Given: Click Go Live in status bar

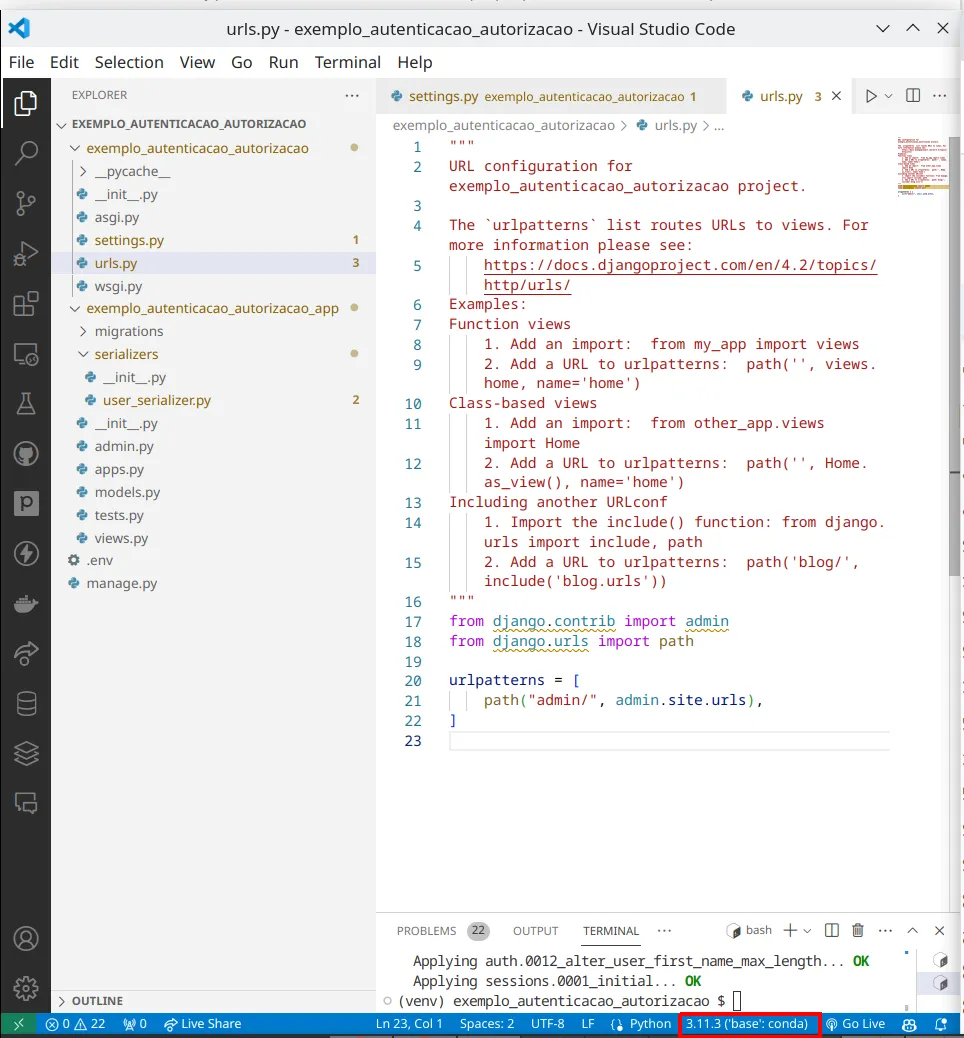Looking at the screenshot, I should point(855,1023).
